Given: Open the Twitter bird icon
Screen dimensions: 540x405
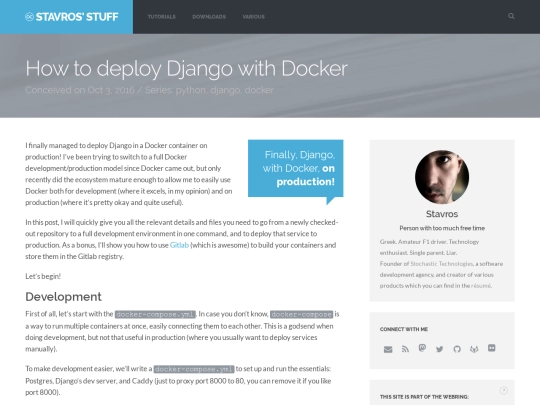Looking at the screenshot, I should [x=439, y=349].
